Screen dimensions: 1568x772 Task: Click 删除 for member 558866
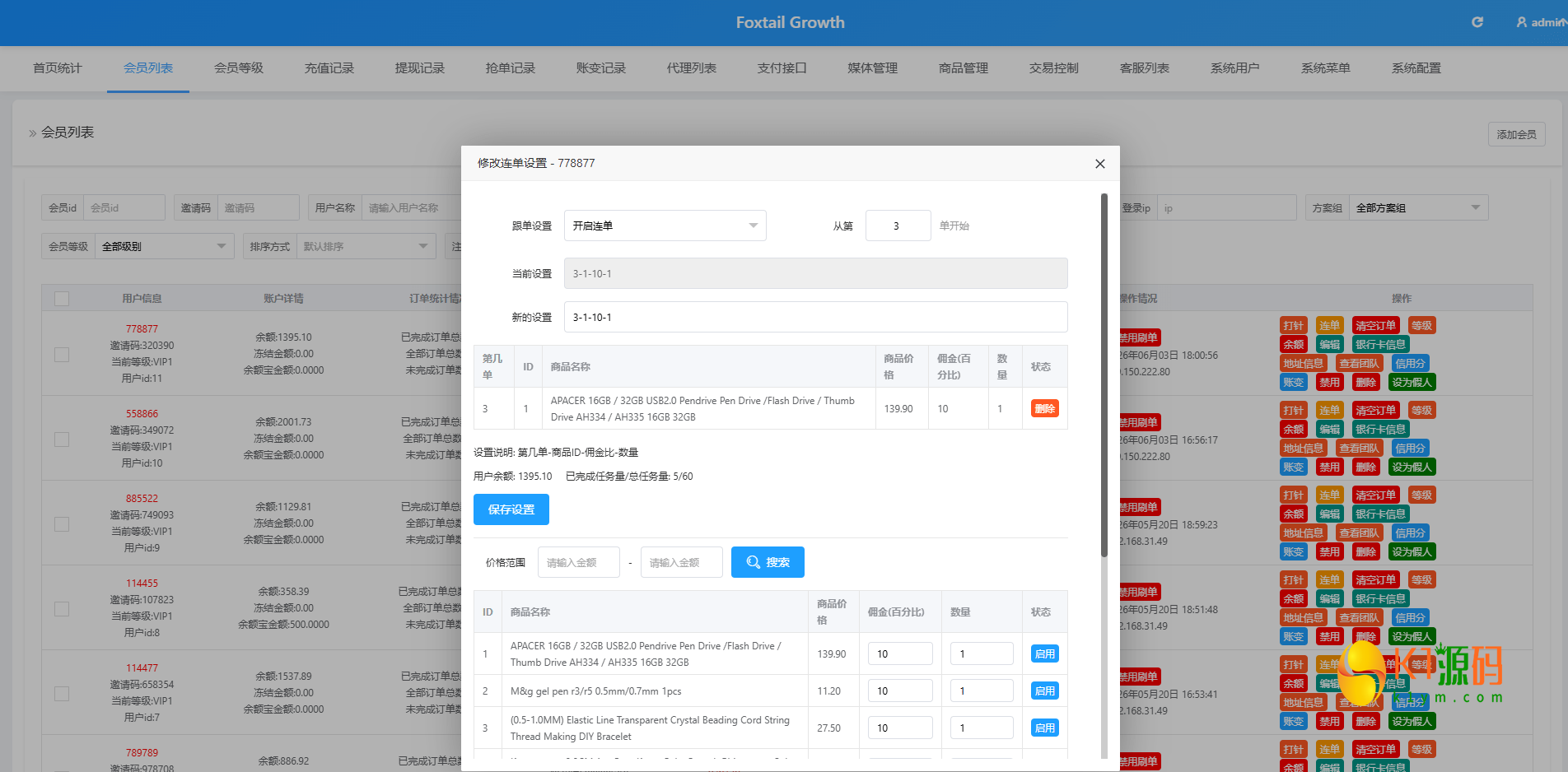click(1366, 467)
